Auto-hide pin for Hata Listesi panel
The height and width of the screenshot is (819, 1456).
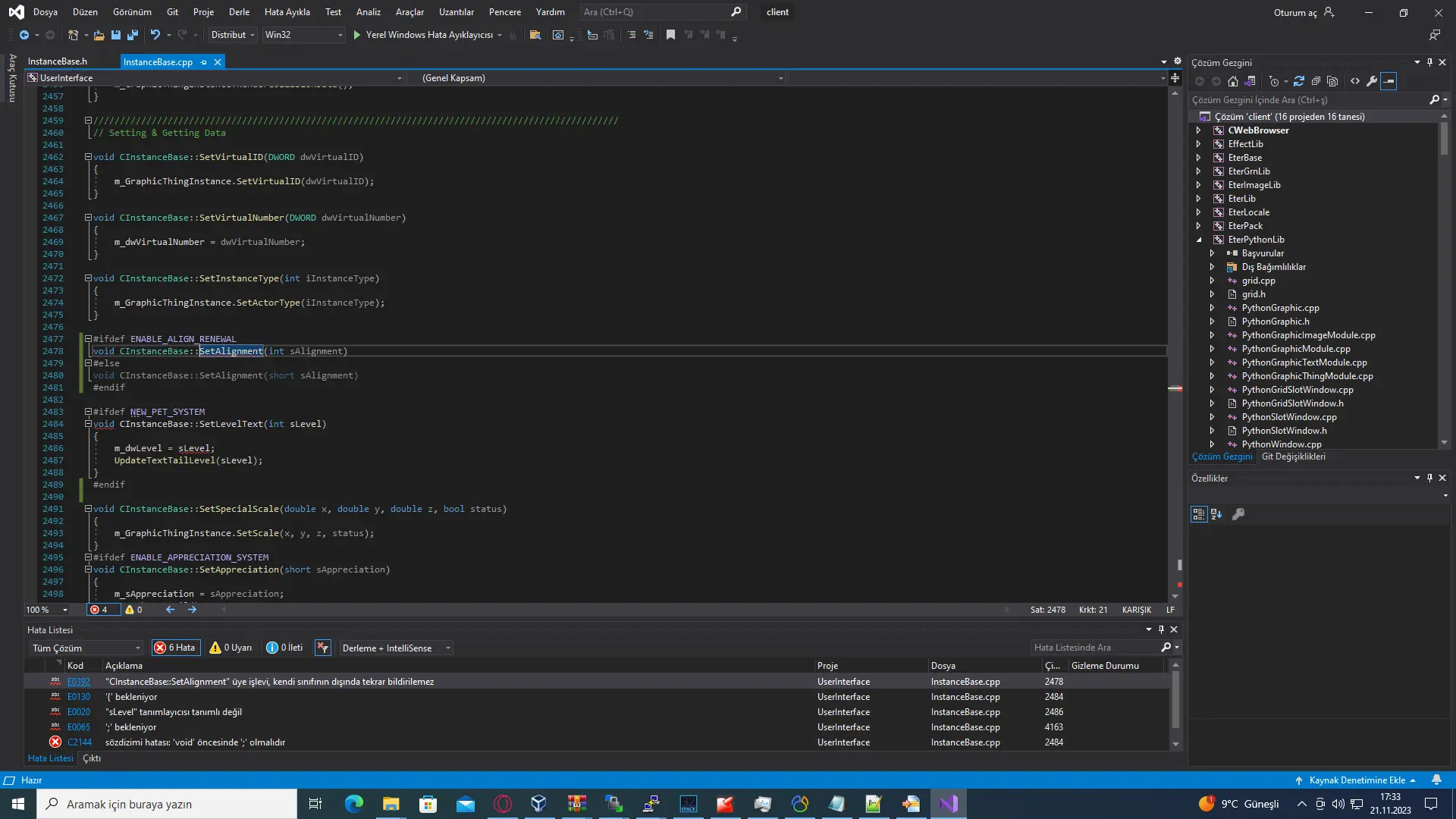pos(1161,629)
